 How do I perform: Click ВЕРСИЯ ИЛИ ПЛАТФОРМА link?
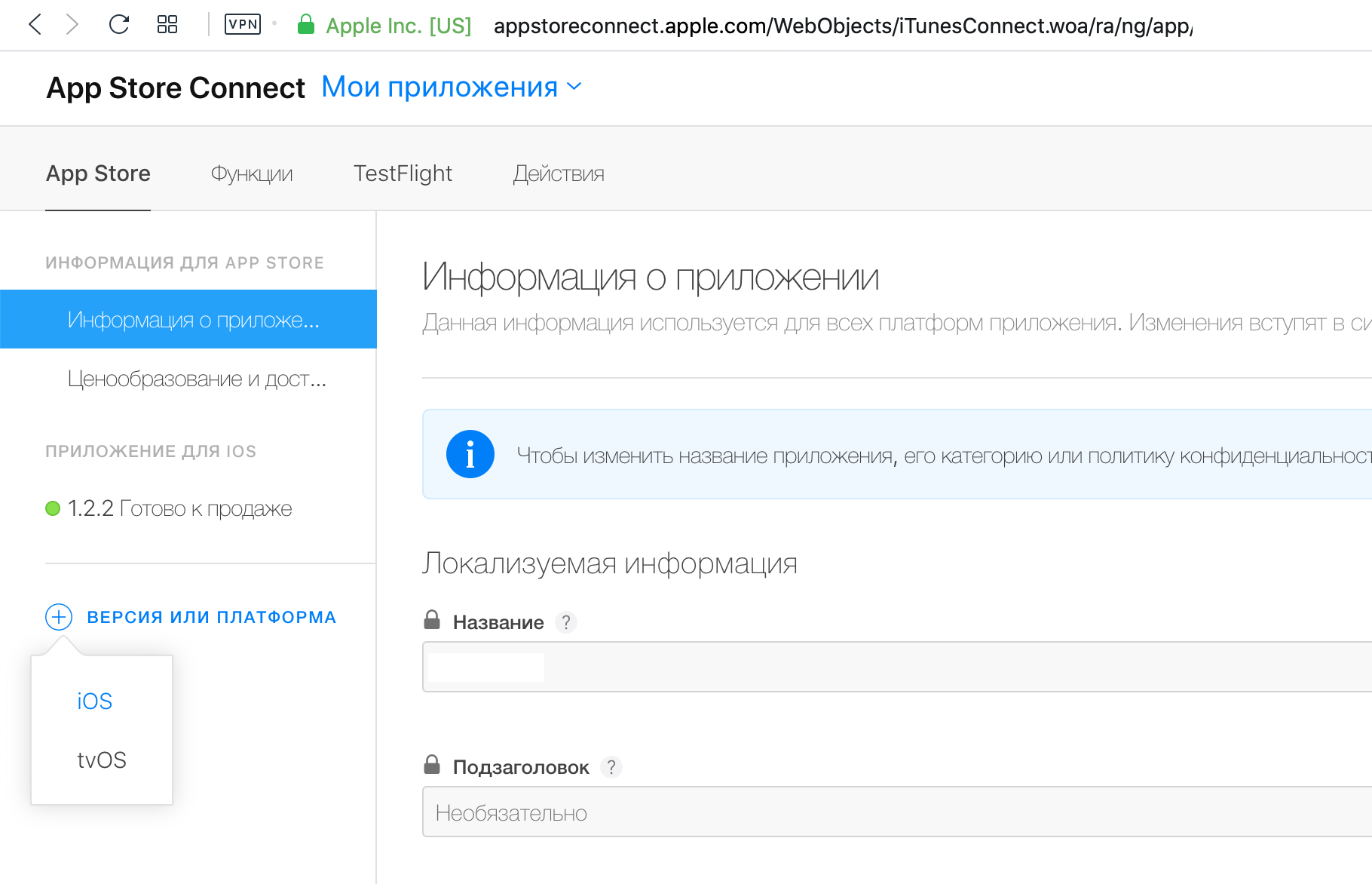[x=212, y=617]
